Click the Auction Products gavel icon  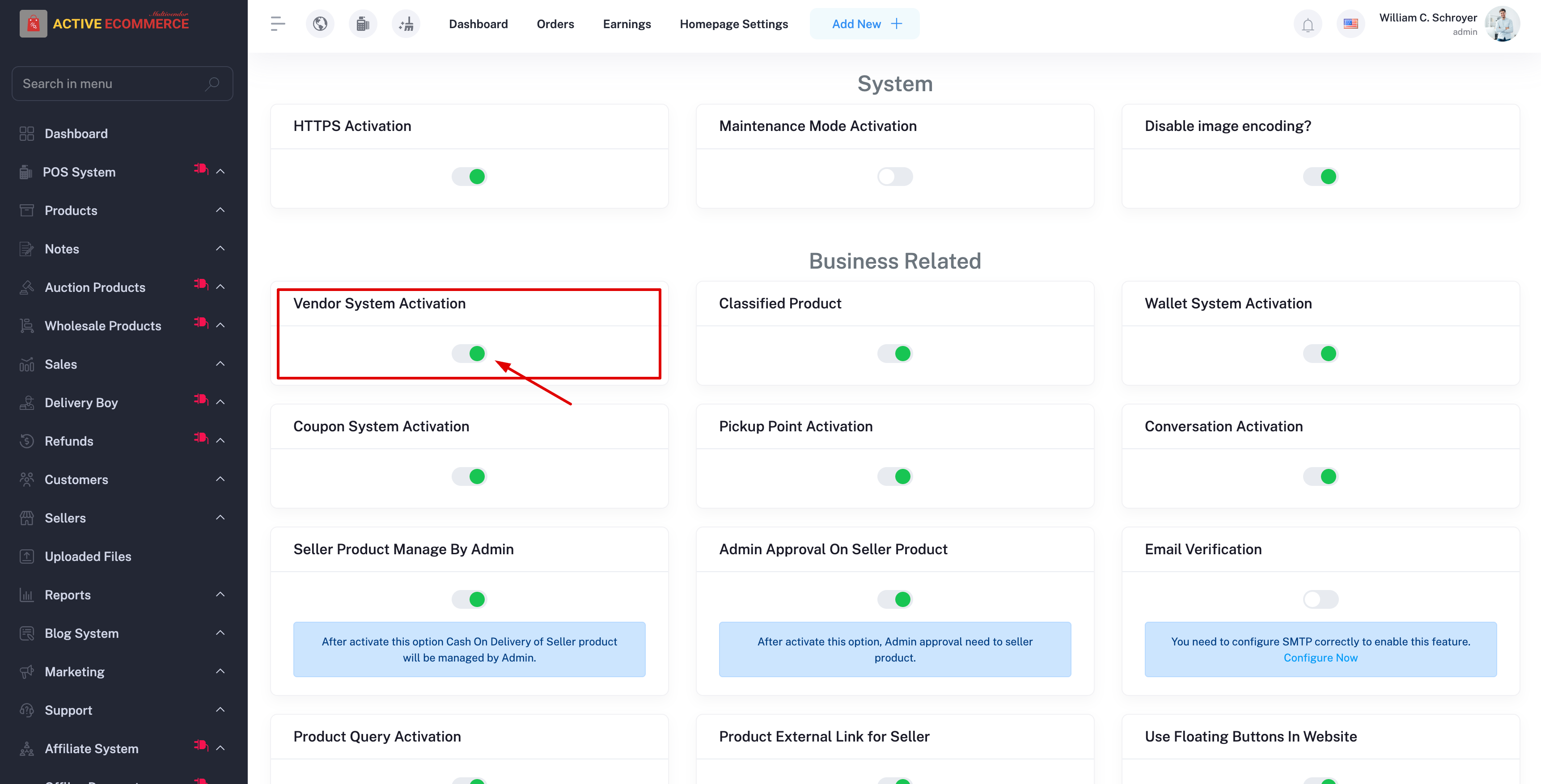[26, 287]
